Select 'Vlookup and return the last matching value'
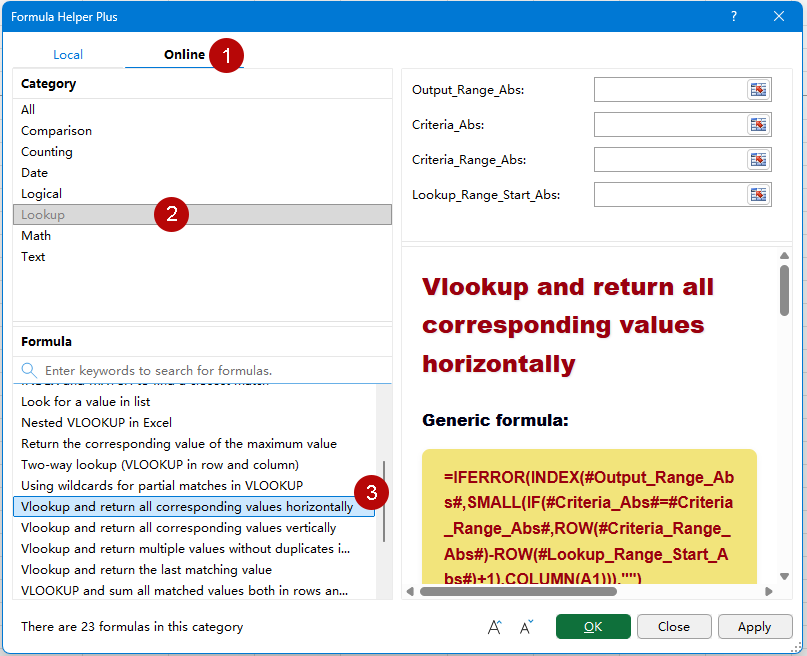 tap(195, 570)
